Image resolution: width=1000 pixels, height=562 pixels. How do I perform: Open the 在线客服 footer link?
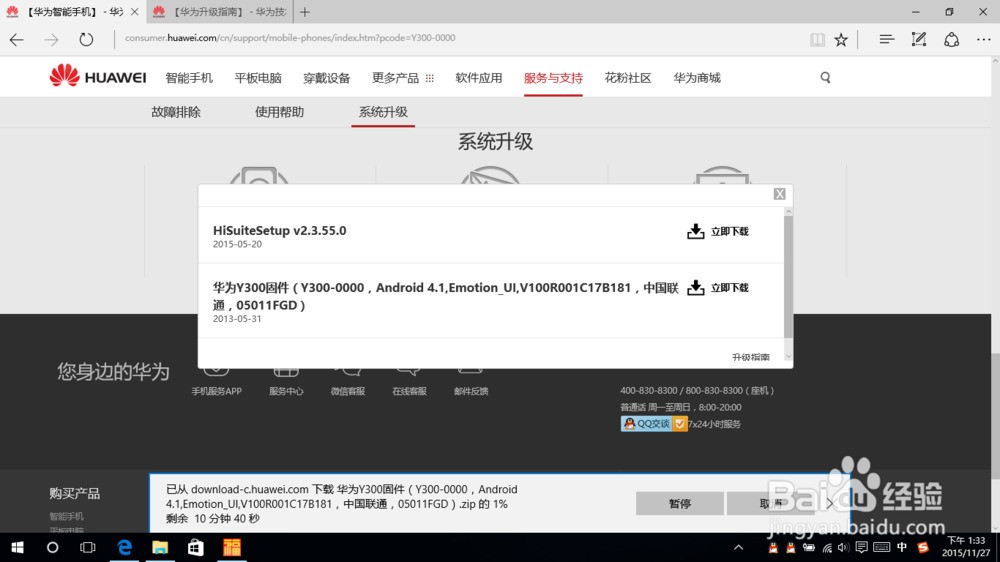pos(409,391)
